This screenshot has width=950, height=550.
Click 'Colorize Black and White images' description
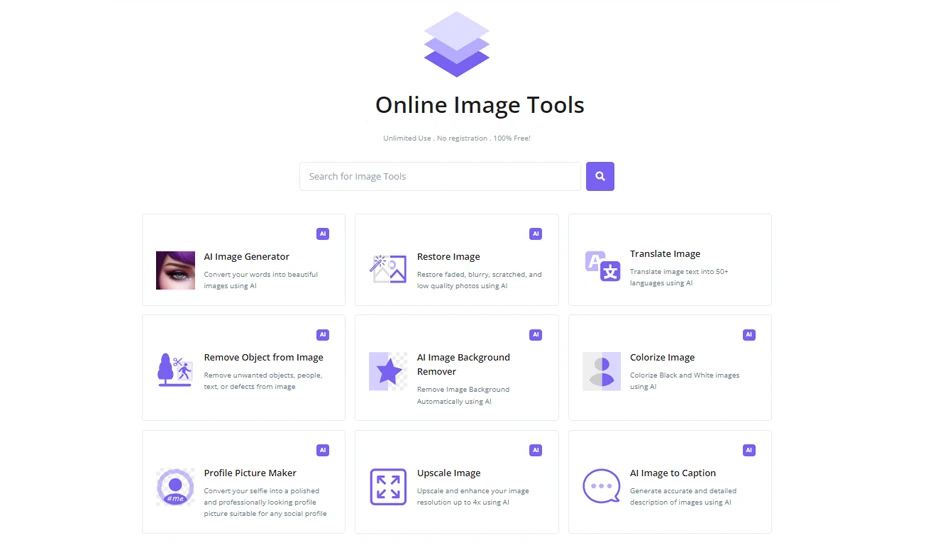pos(684,381)
